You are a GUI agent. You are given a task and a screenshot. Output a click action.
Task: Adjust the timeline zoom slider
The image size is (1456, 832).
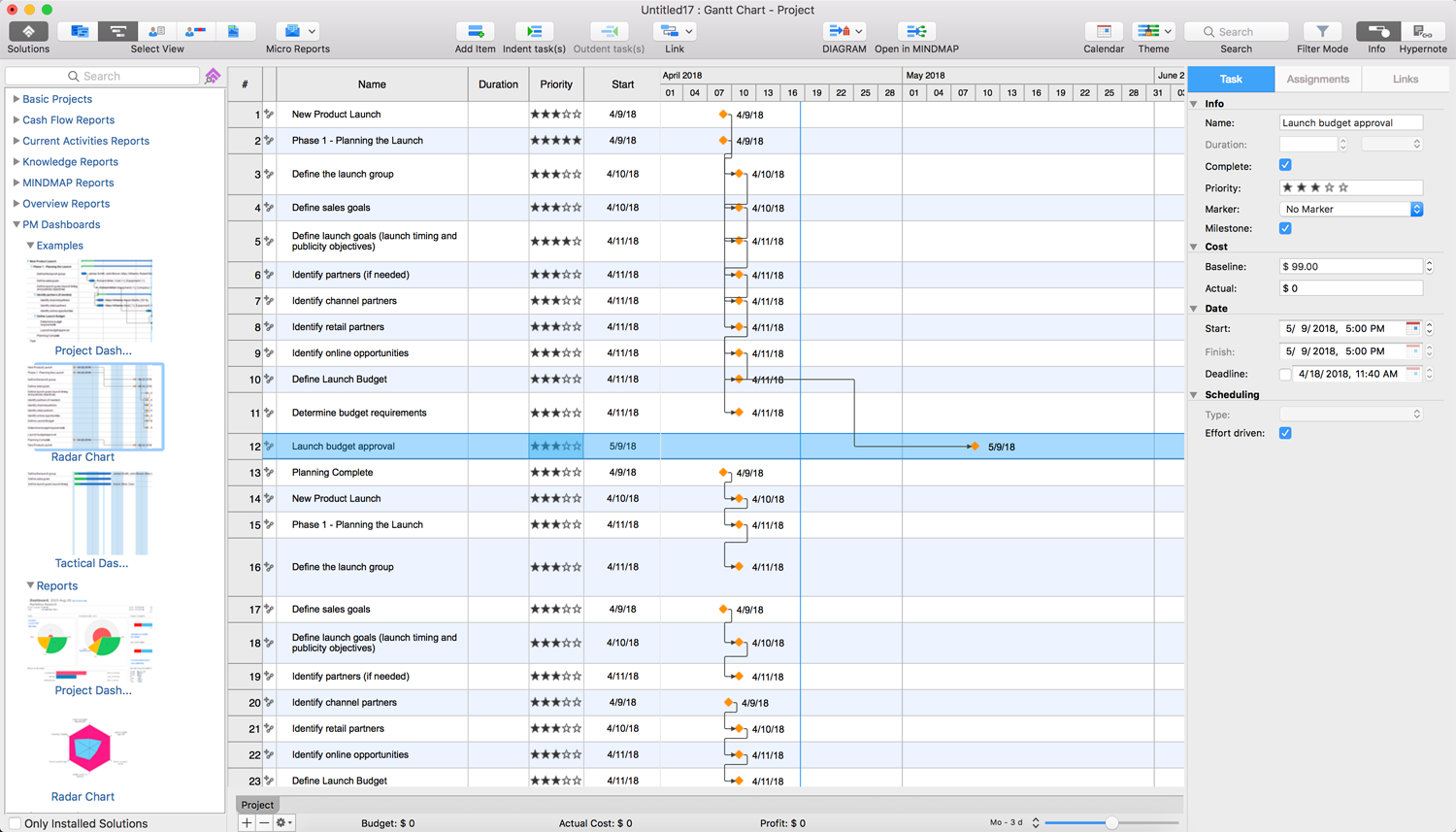(1111, 822)
